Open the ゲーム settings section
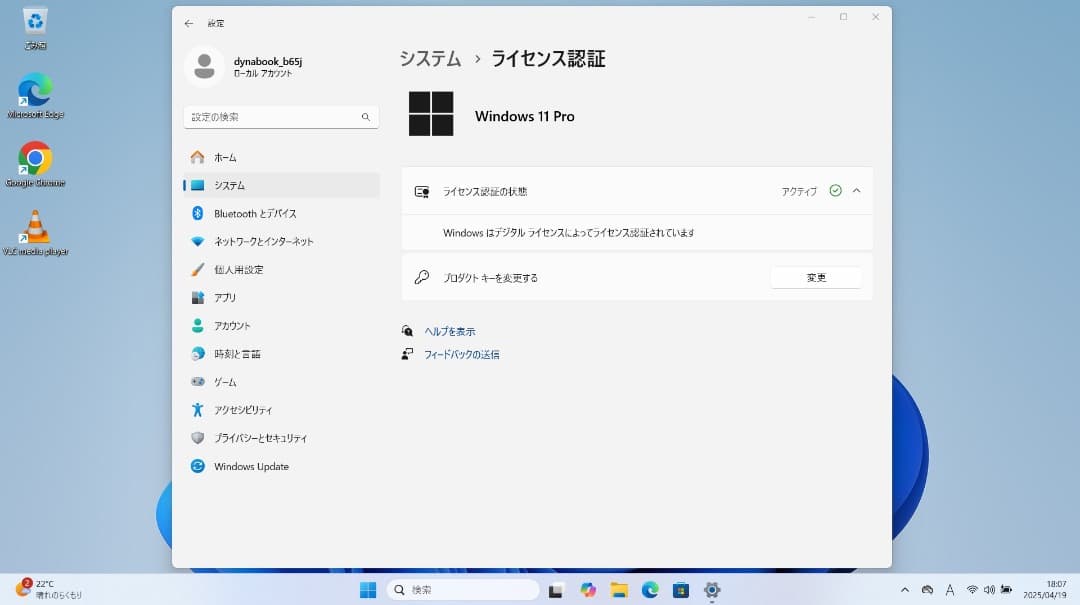 pos(226,381)
